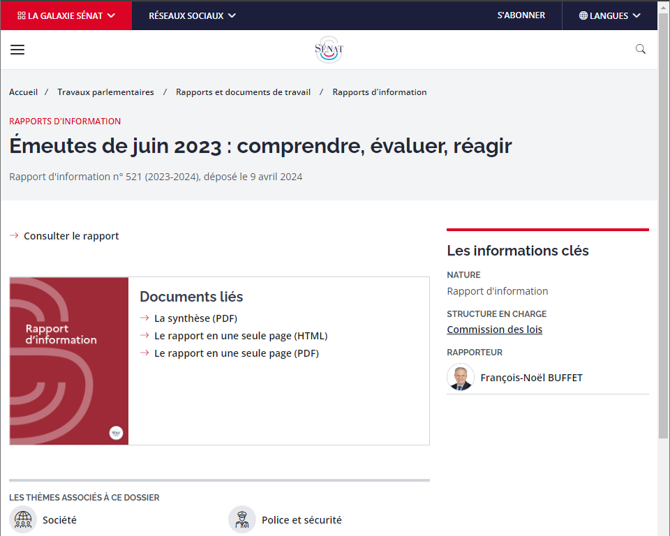
Task: Open Rapports d'information breadcrumb link
Action: tap(379, 92)
